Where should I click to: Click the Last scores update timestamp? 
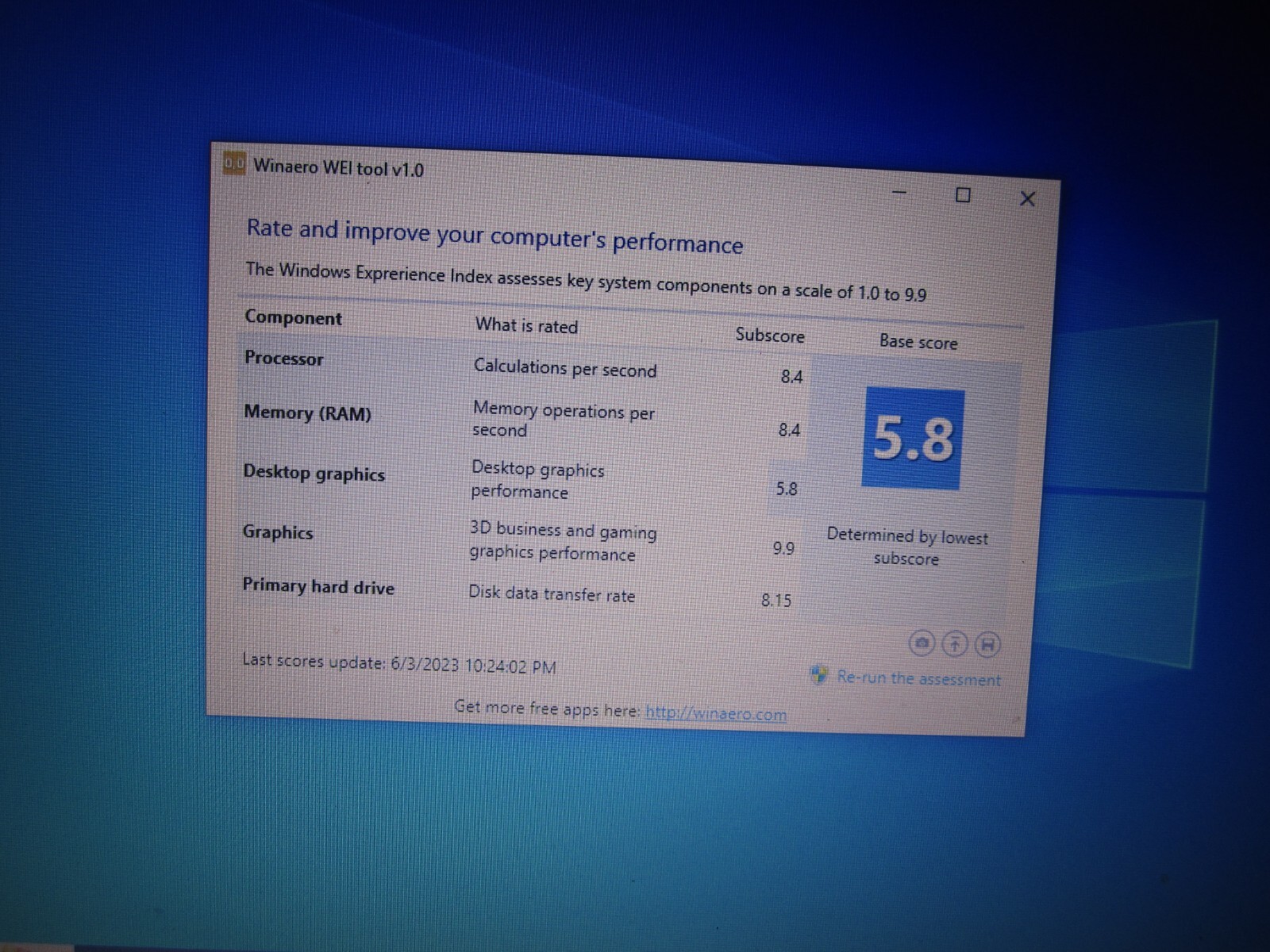pos(399,663)
